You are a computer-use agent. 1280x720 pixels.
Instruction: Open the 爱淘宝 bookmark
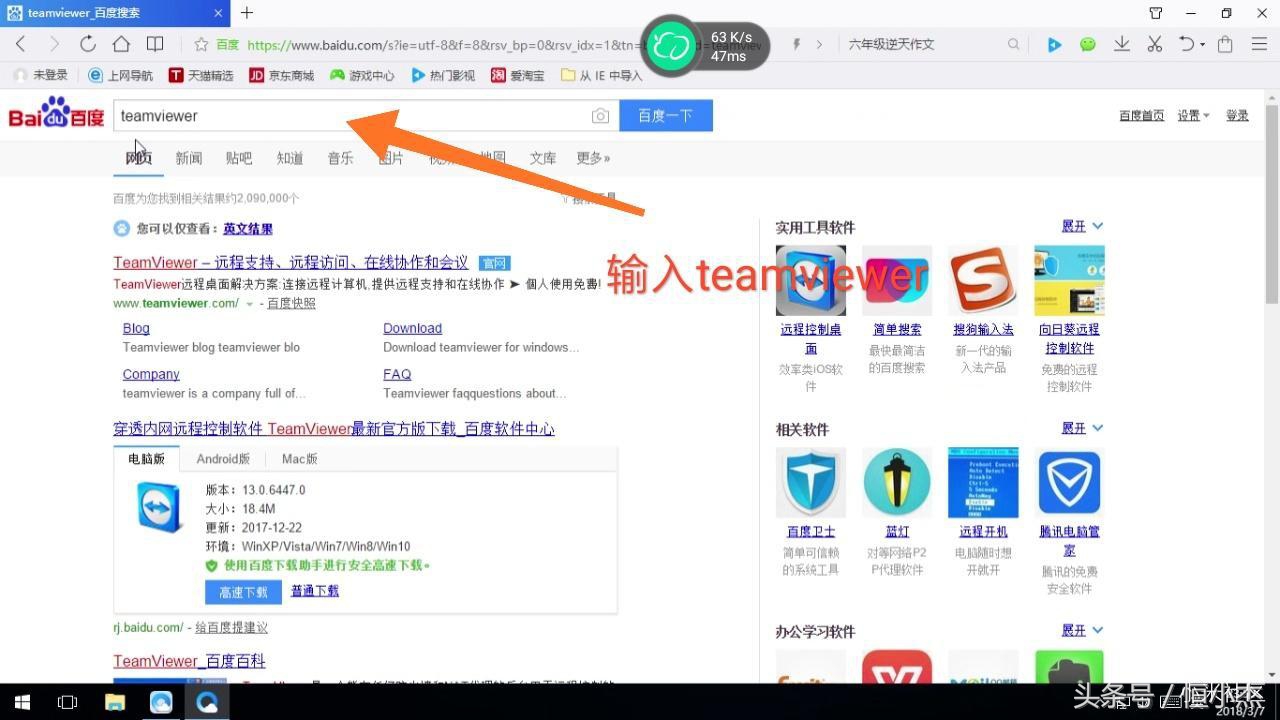pos(517,75)
